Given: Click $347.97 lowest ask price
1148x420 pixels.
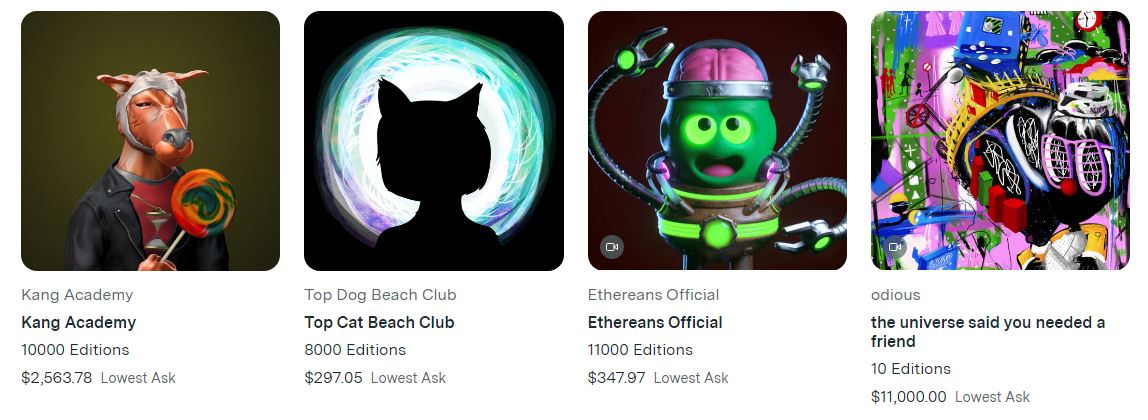Looking at the screenshot, I should pos(616,378).
